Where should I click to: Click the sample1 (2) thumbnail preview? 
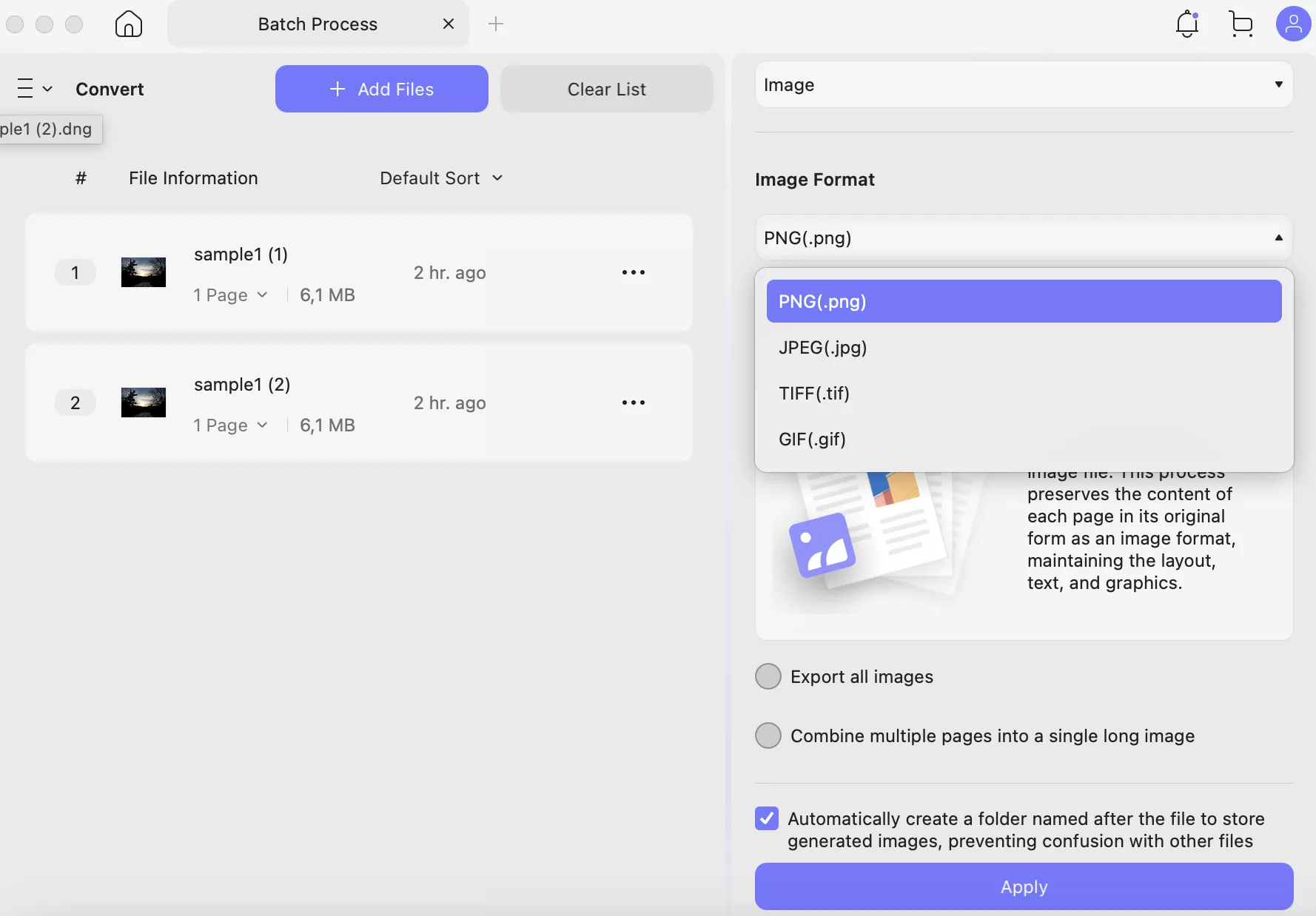pyautogui.click(x=143, y=403)
